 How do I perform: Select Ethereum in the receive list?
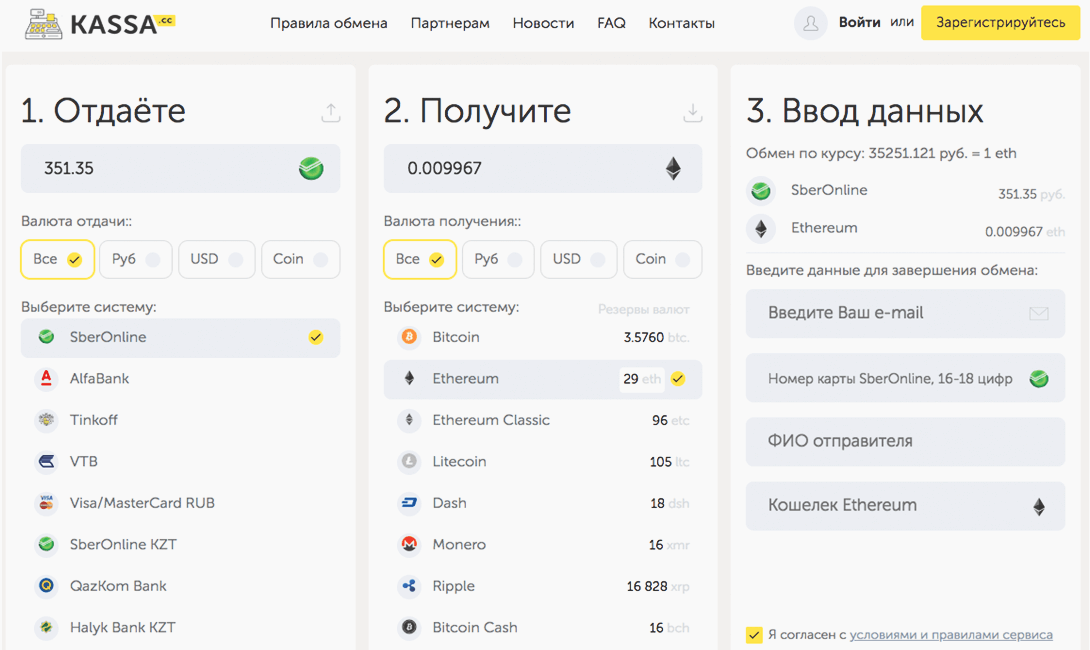[x=543, y=379]
